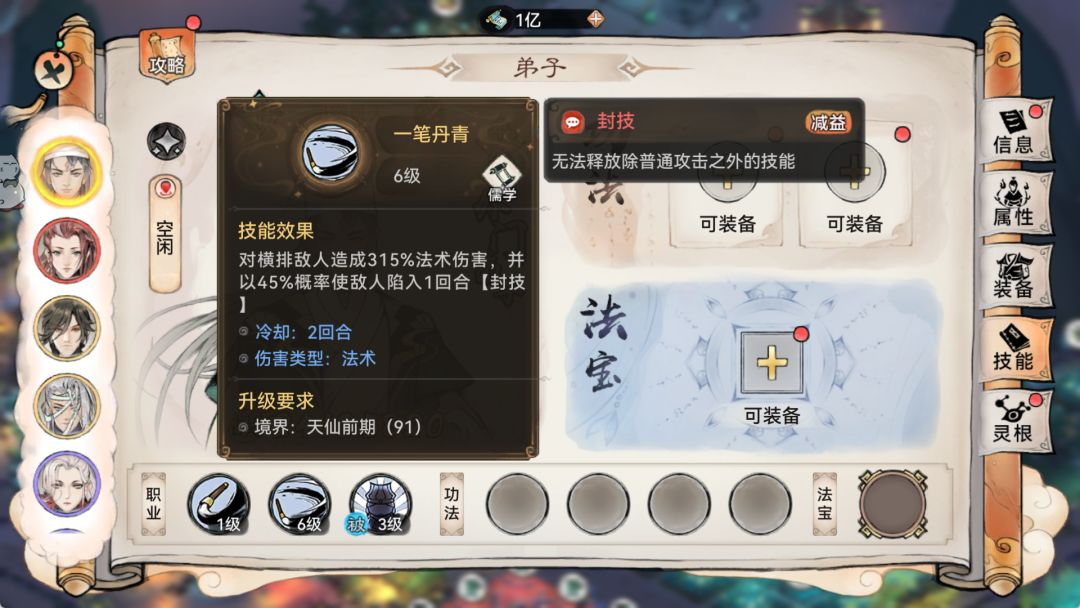
Task: Click the right 可装备 technique slot
Action: 855,185
